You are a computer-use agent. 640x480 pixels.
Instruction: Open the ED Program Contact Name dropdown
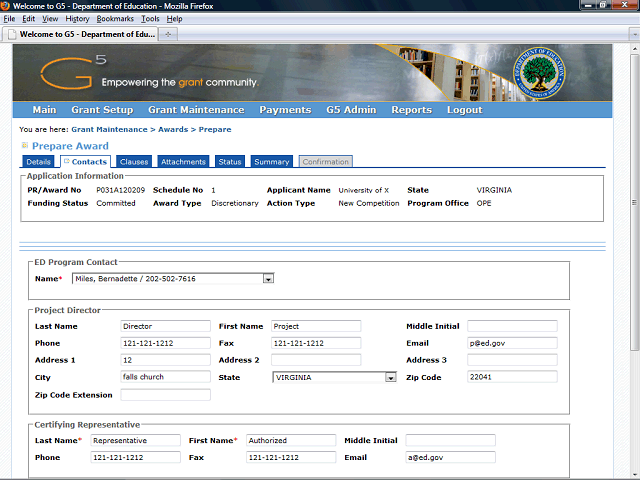[267, 279]
